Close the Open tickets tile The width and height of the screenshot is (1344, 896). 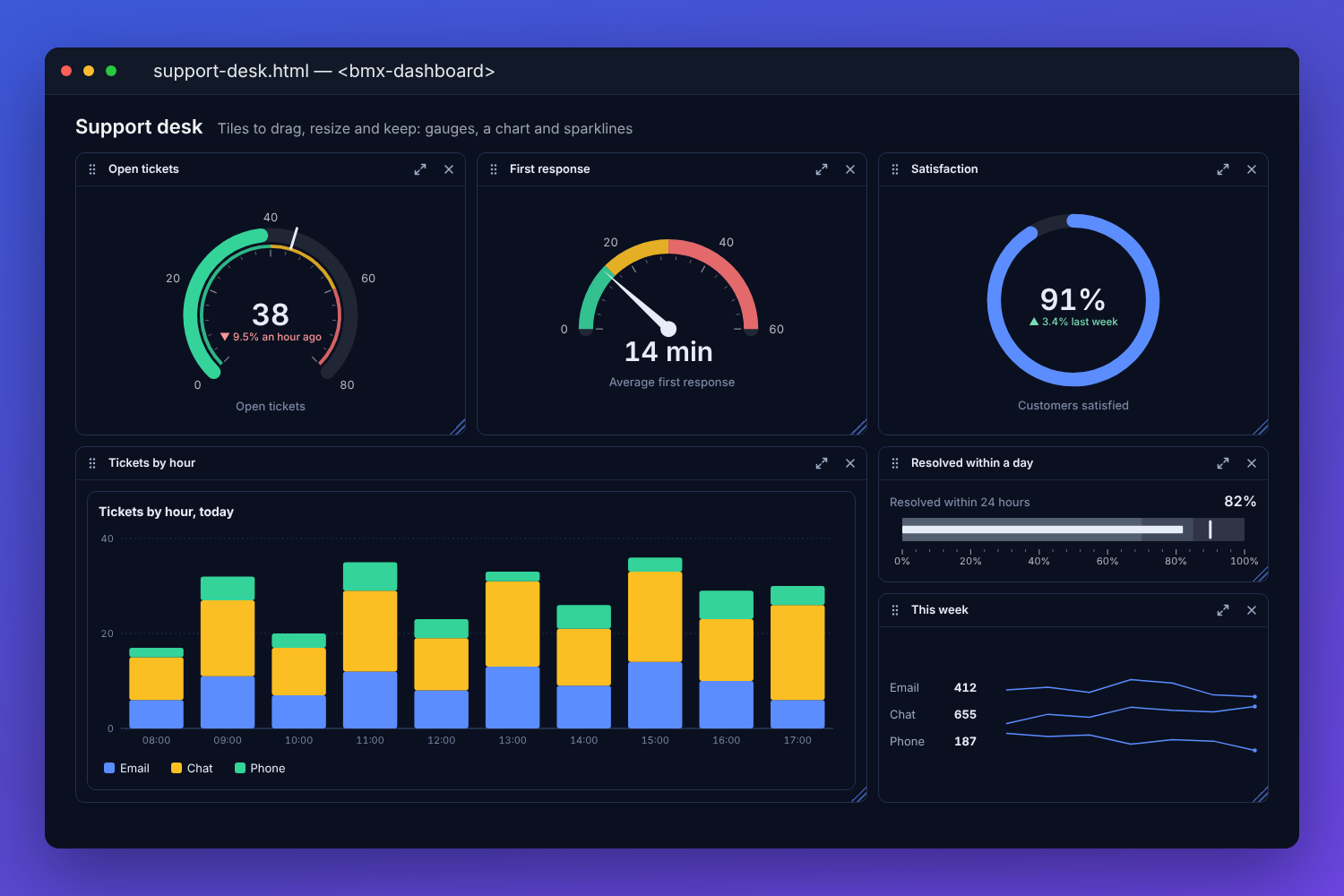[x=449, y=169]
